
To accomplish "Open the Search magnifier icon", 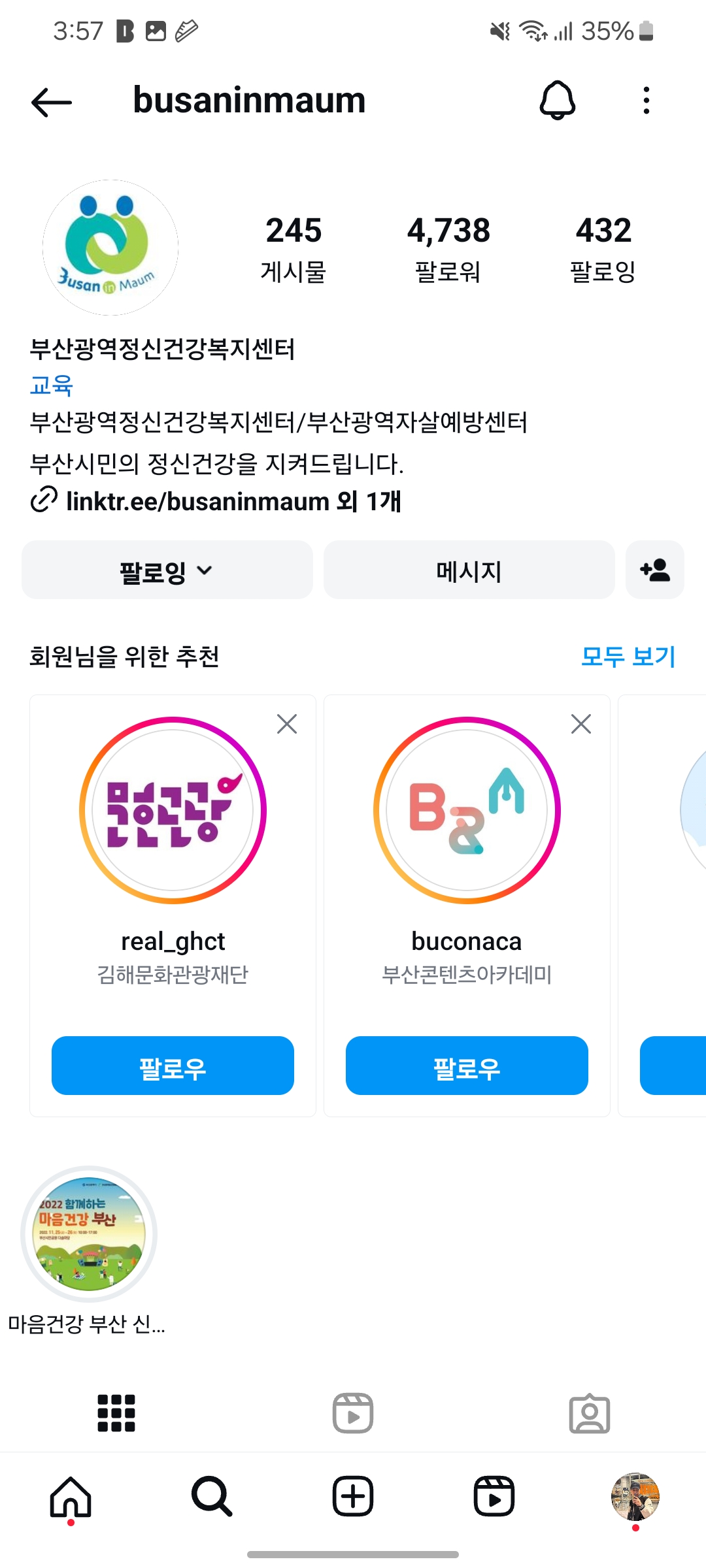I will 212,1496.
